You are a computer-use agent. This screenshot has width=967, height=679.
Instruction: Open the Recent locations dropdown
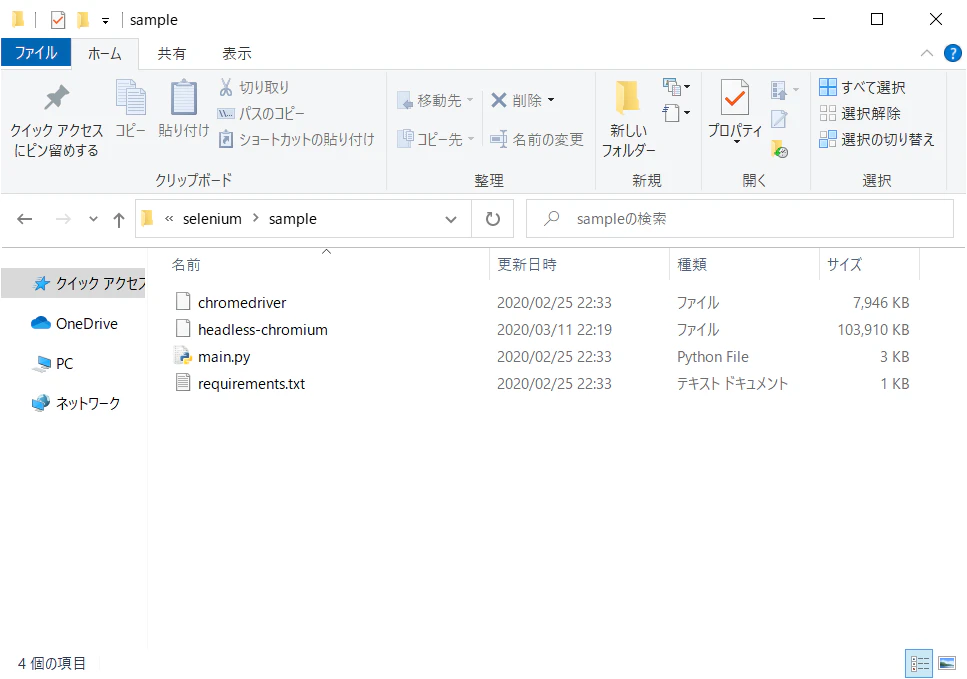point(93,219)
